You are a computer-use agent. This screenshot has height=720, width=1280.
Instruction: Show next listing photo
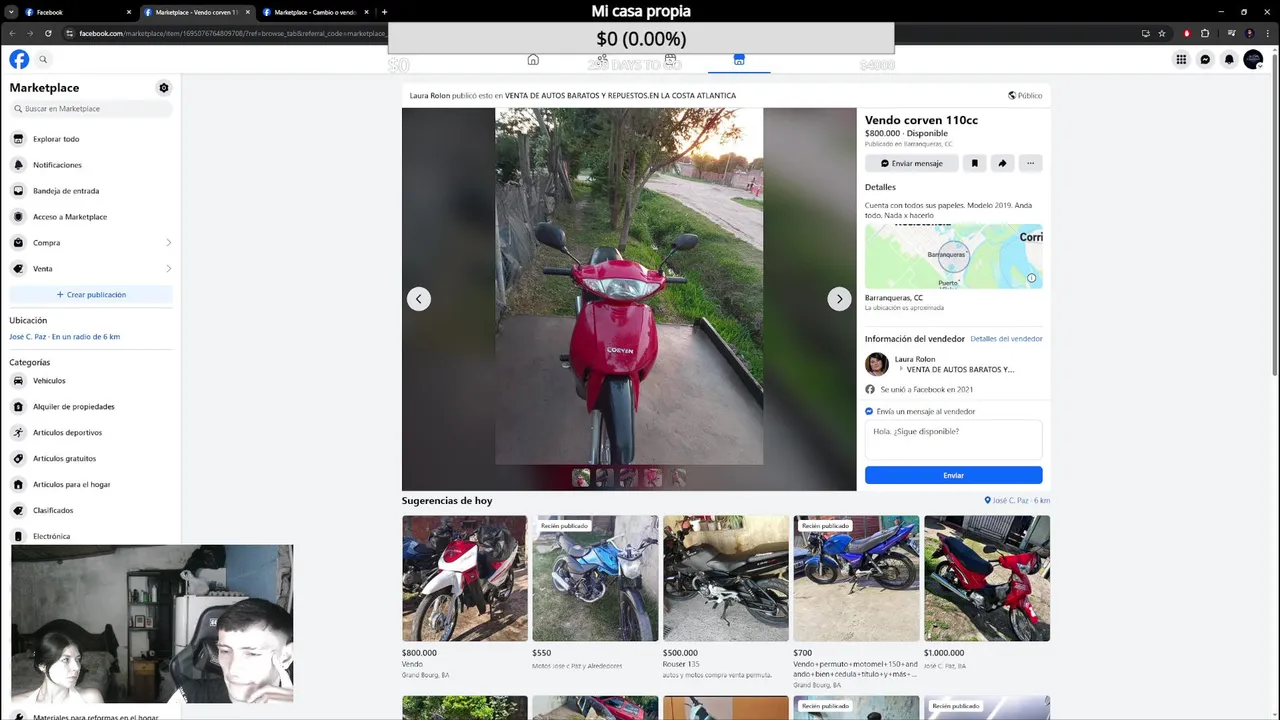839,299
